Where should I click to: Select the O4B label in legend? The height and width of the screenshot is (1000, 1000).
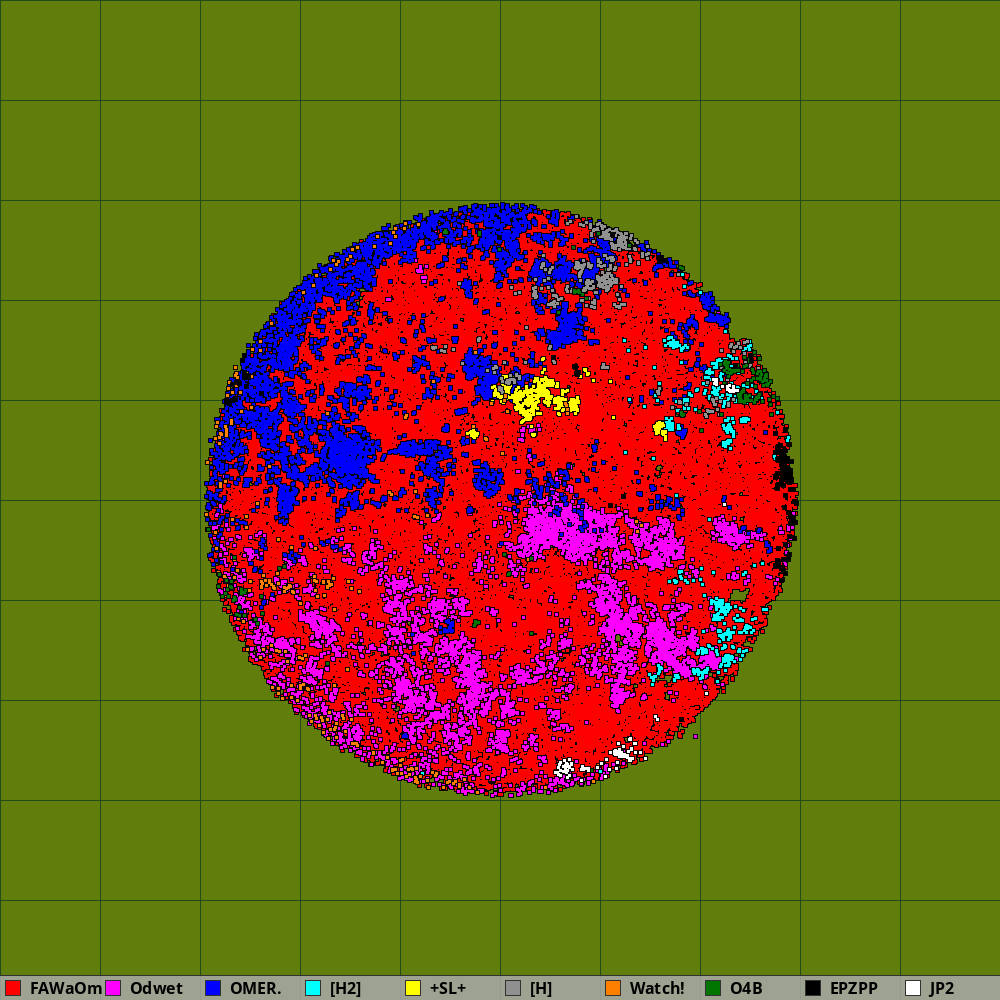746,988
